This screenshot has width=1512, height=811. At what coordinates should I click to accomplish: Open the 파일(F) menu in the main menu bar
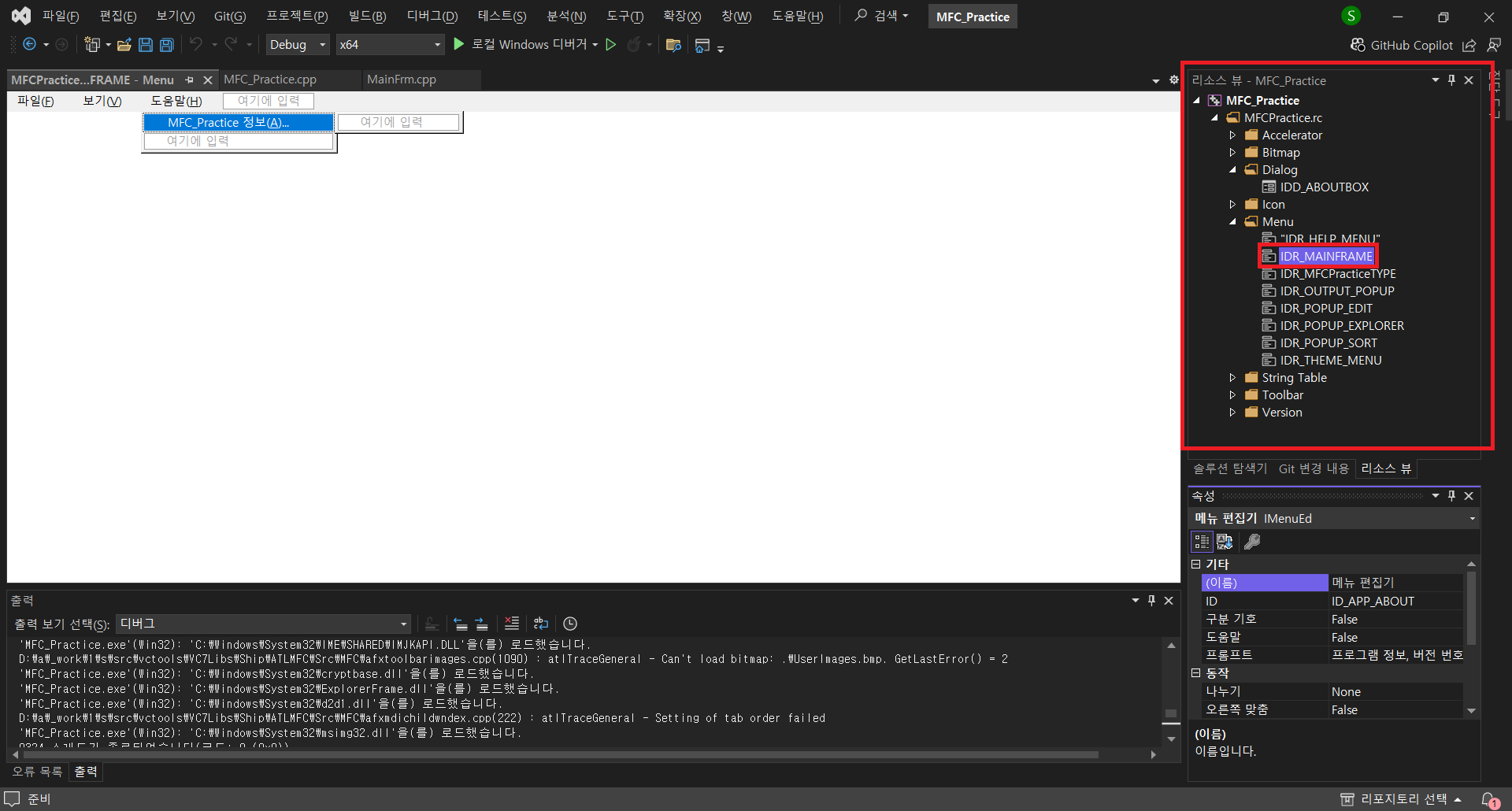tap(61, 17)
